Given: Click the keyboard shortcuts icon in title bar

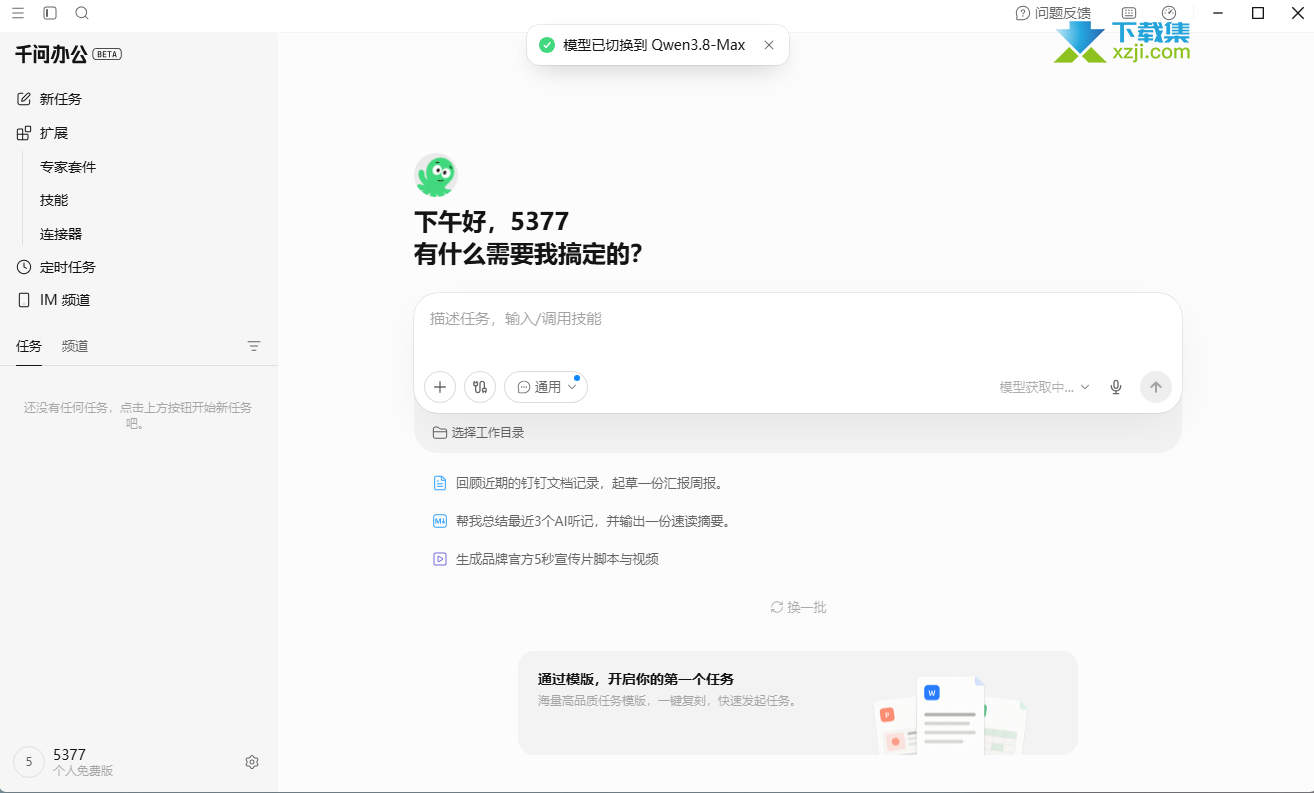Looking at the screenshot, I should tap(1129, 13).
